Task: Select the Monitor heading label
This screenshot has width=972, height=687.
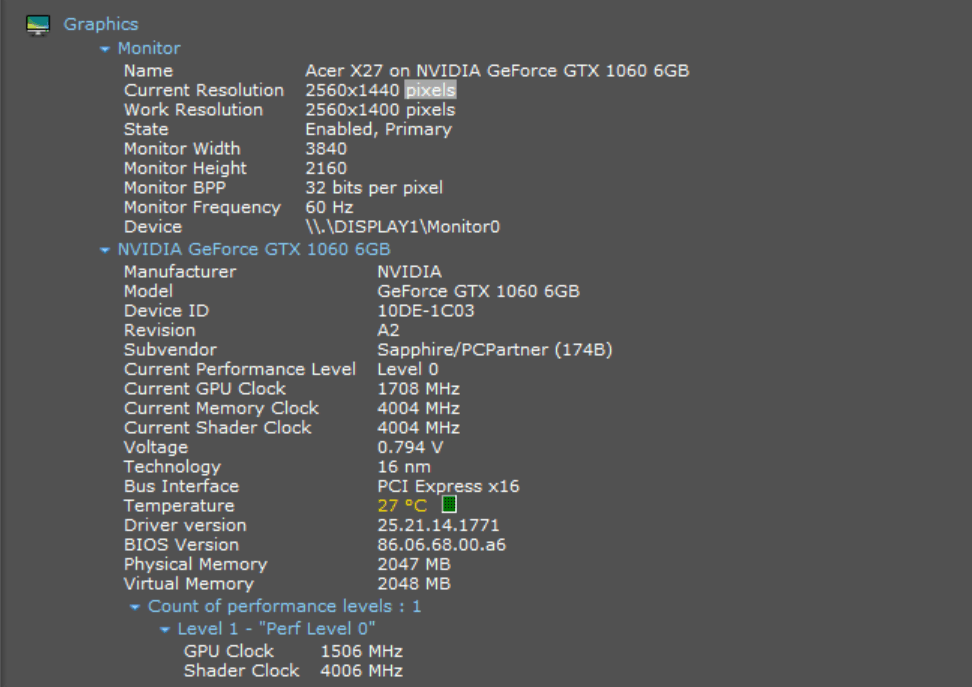Action: pyautogui.click(x=149, y=48)
